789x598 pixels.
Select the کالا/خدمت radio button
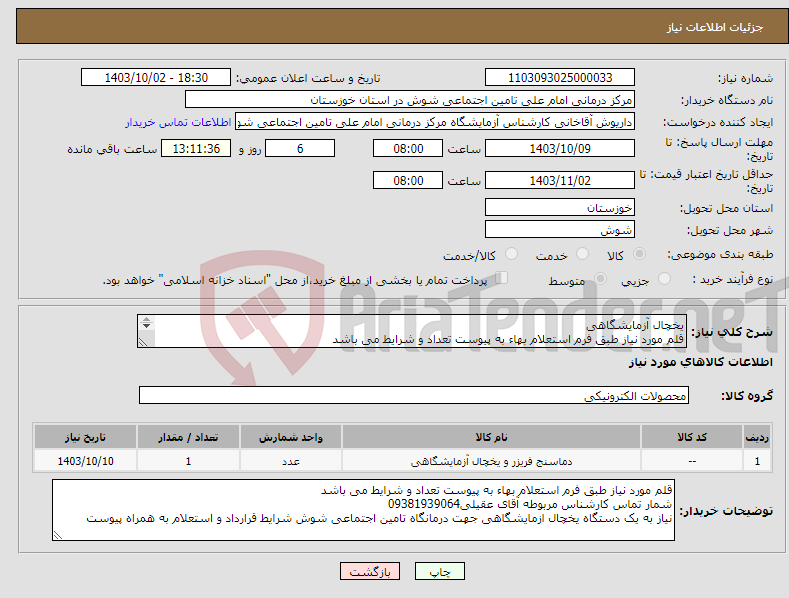click(x=511, y=254)
